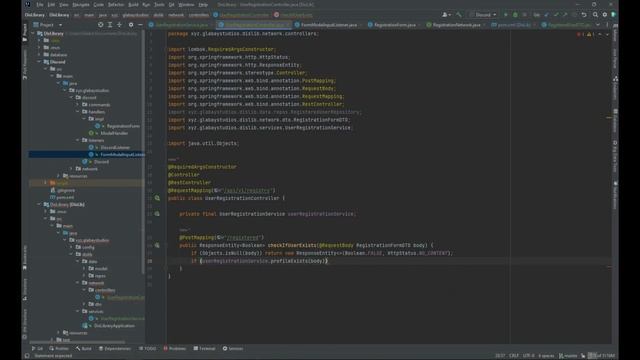
Task: Open the View menu
Action: coord(64,4)
